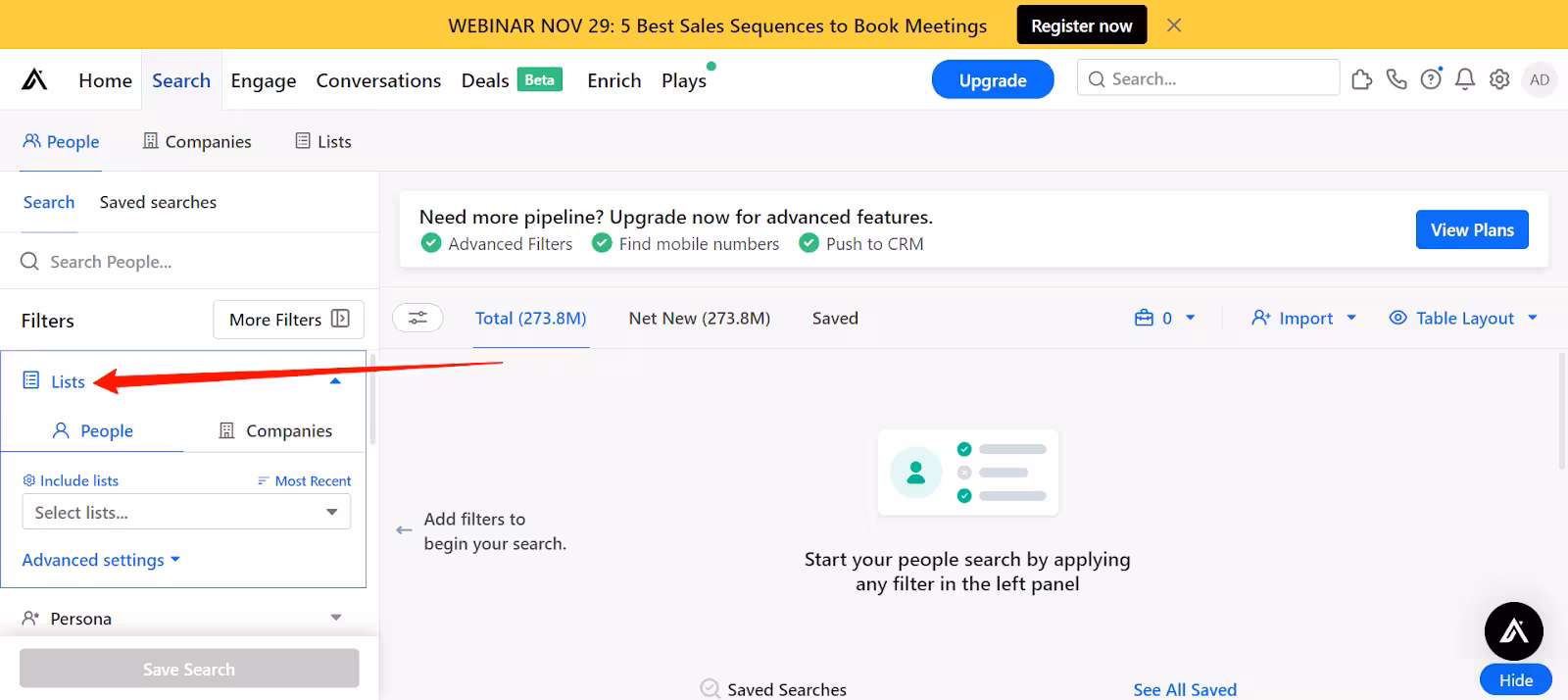Open the AD user avatar
1568x700 pixels.
1540,79
